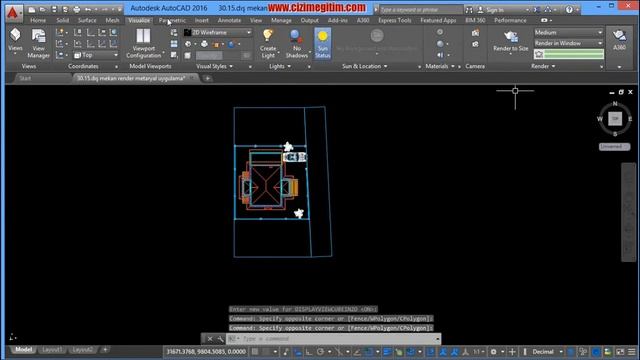Click the coordinates readout in status bar

[207, 352]
